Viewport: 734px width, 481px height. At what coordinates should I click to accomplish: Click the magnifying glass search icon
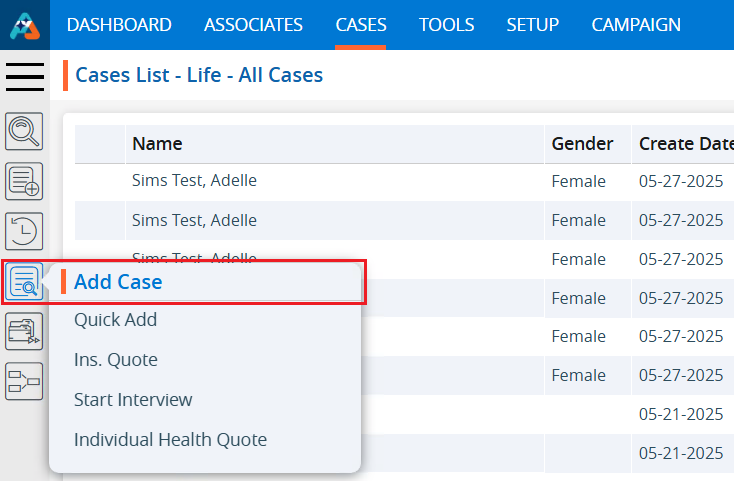pos(25,130)
